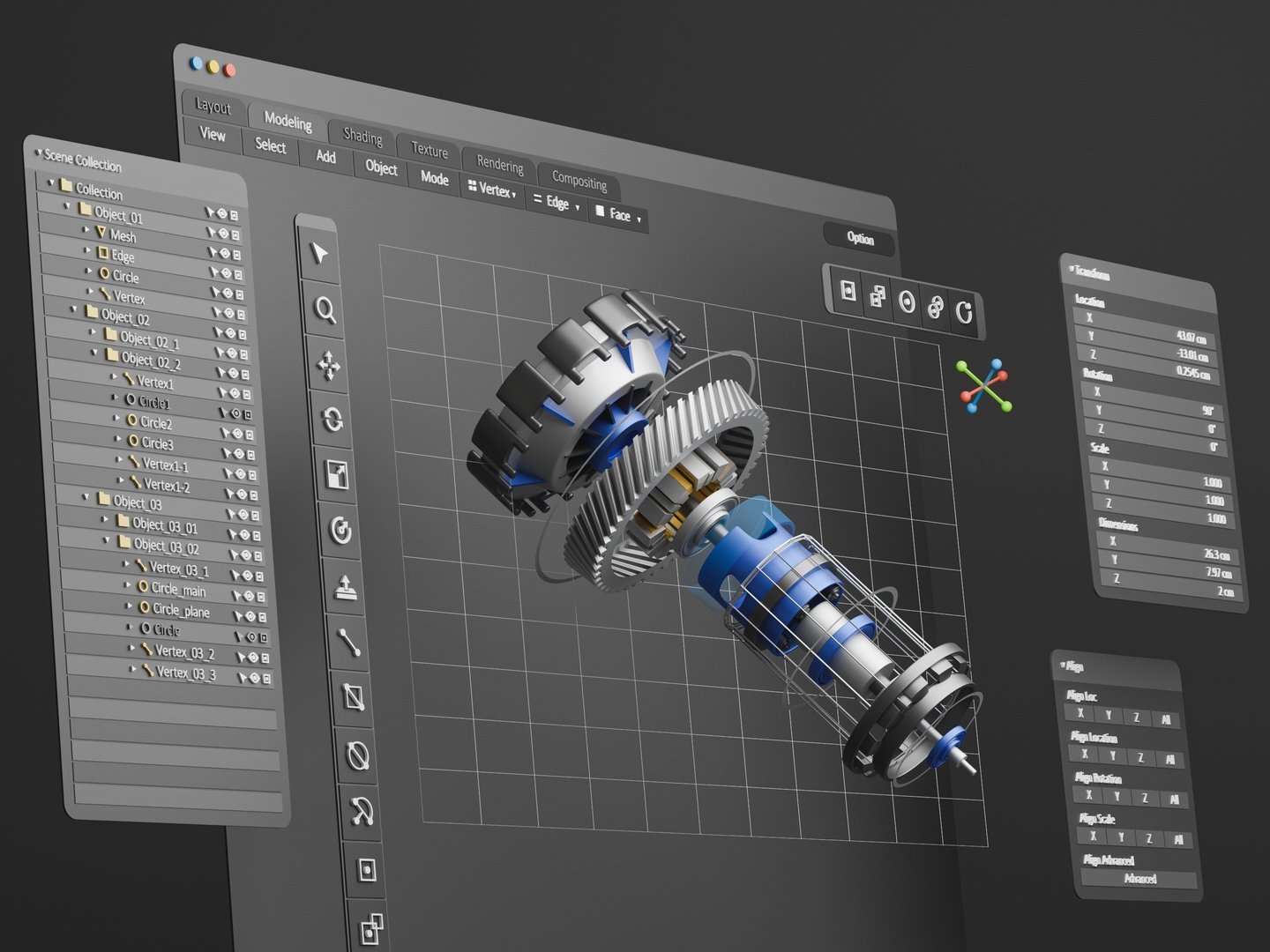Image resolution: width=1270 pixels, height=952 pixels.
Task: Collapse the Object_02 tree node
Action: tap(74, 310)
